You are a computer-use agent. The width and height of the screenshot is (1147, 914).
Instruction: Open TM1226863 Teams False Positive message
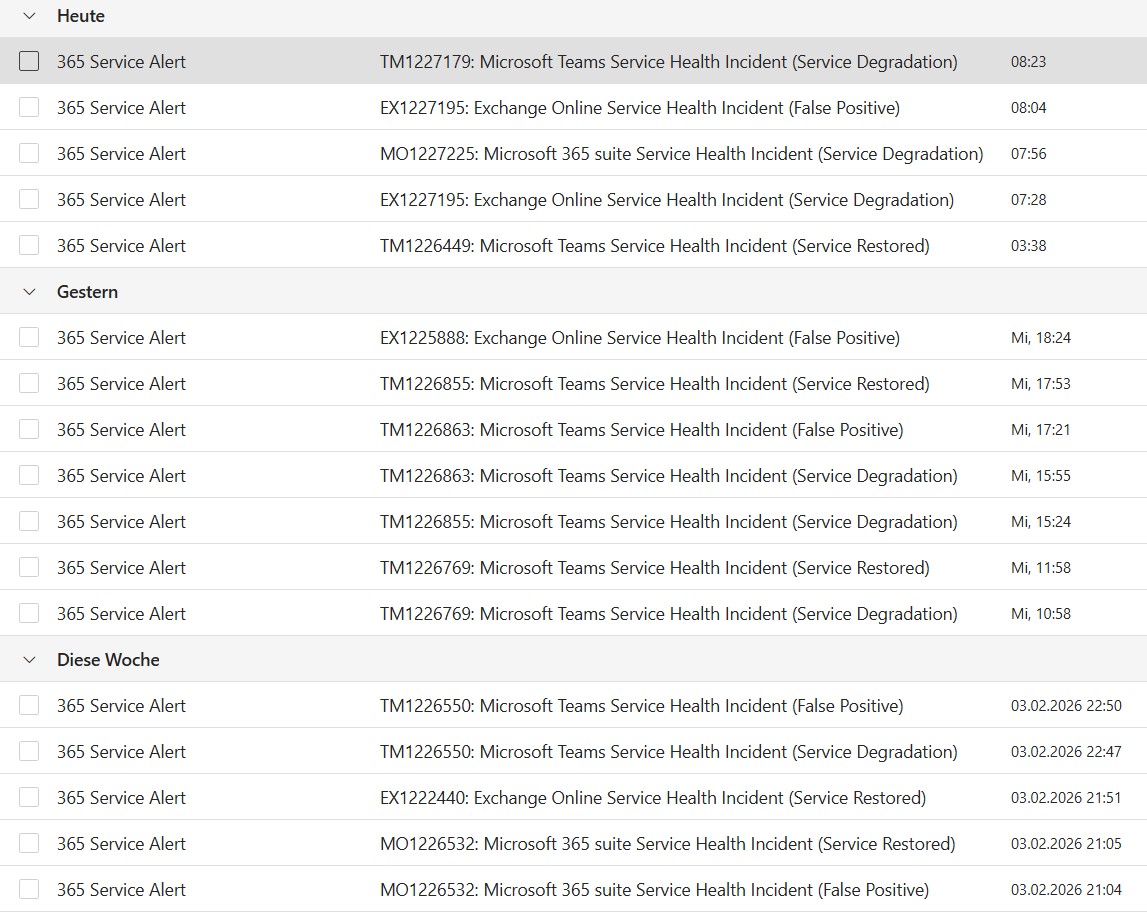(x=641, y=430)
